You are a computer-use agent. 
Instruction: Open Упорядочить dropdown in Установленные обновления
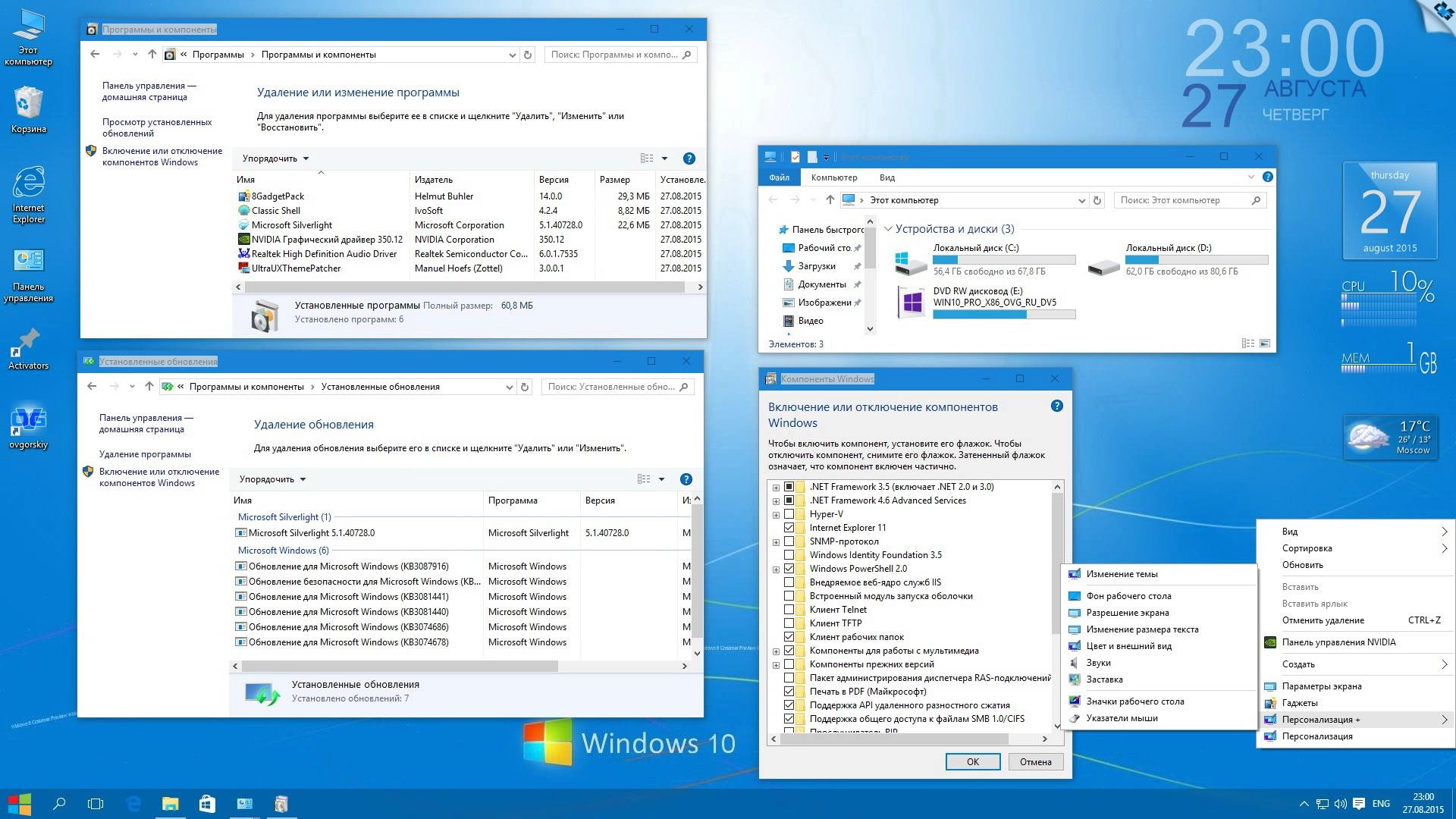tap(272, 479)
